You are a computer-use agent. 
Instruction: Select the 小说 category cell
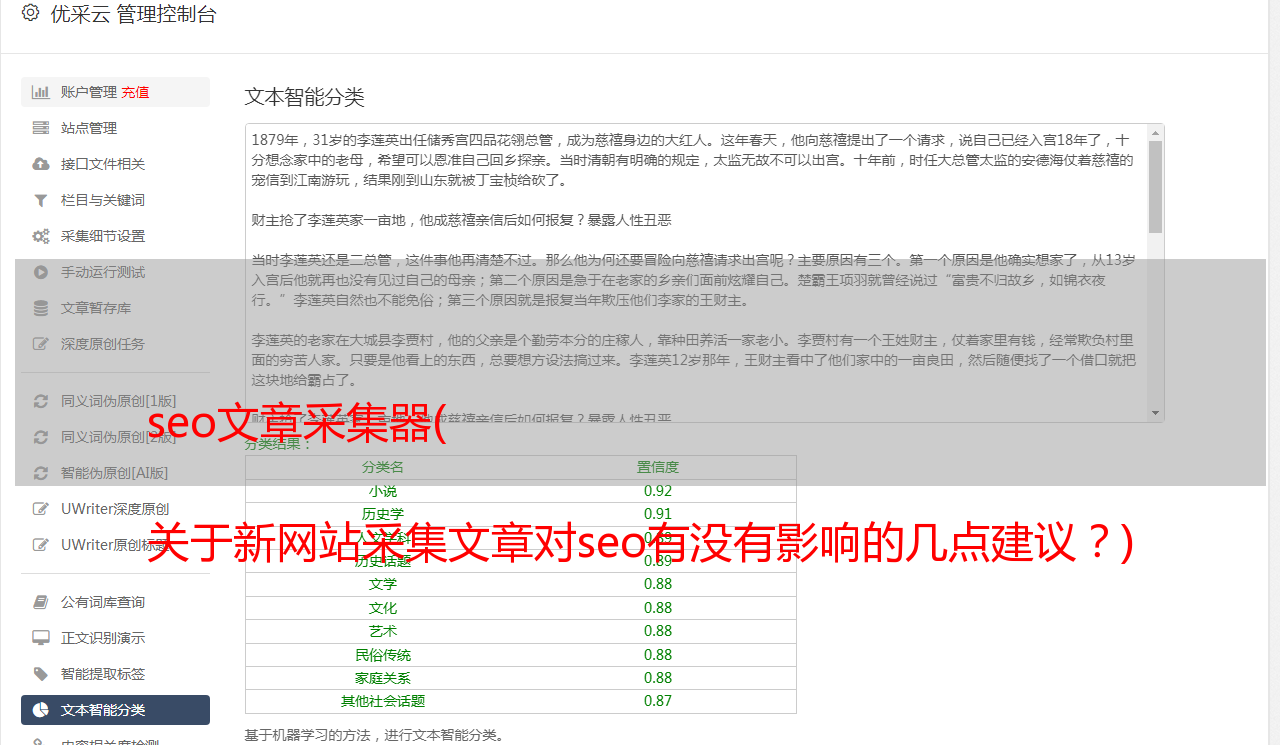pyautogui.click(x=383, y=491)
